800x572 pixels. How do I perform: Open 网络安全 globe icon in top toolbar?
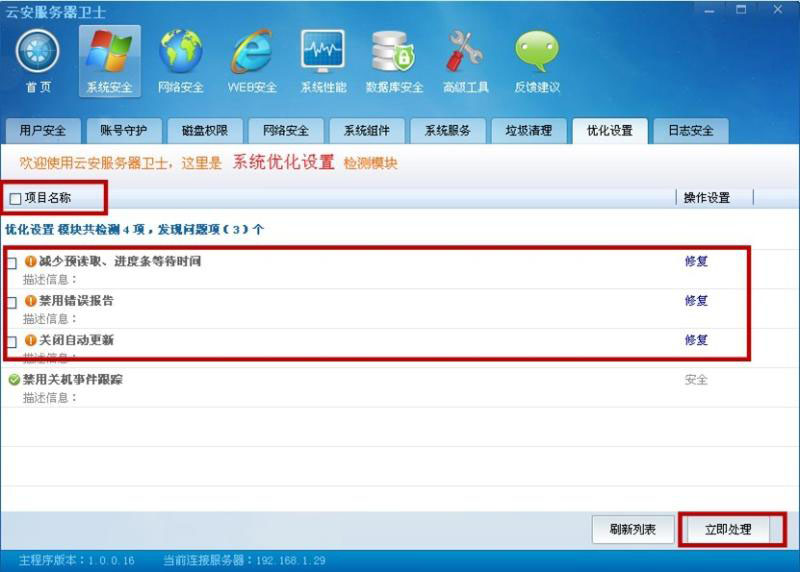pyautogui.click(x=181, y=52)
